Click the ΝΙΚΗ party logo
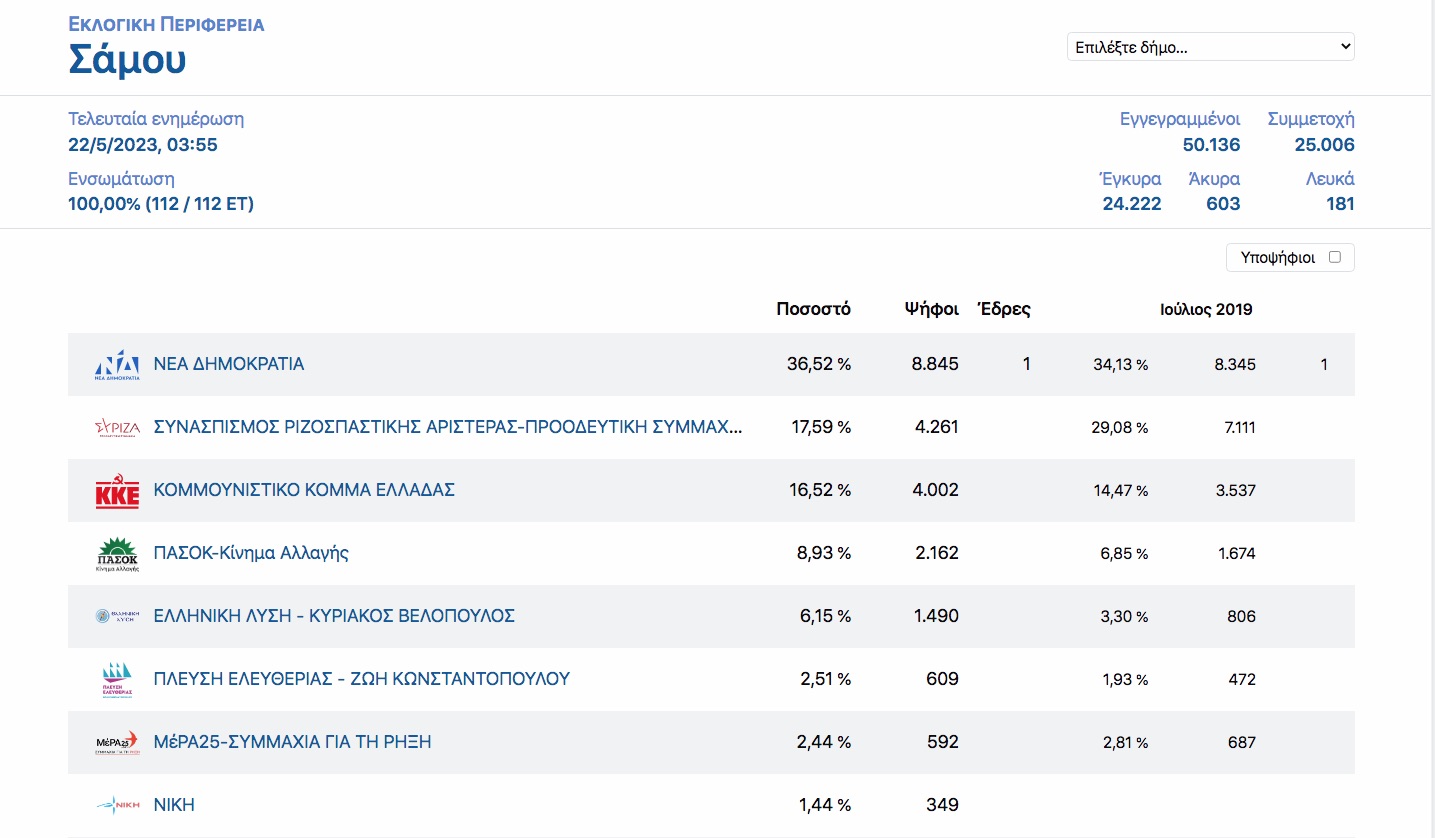Screen dimensions: 1435x838 click(117, 805)
